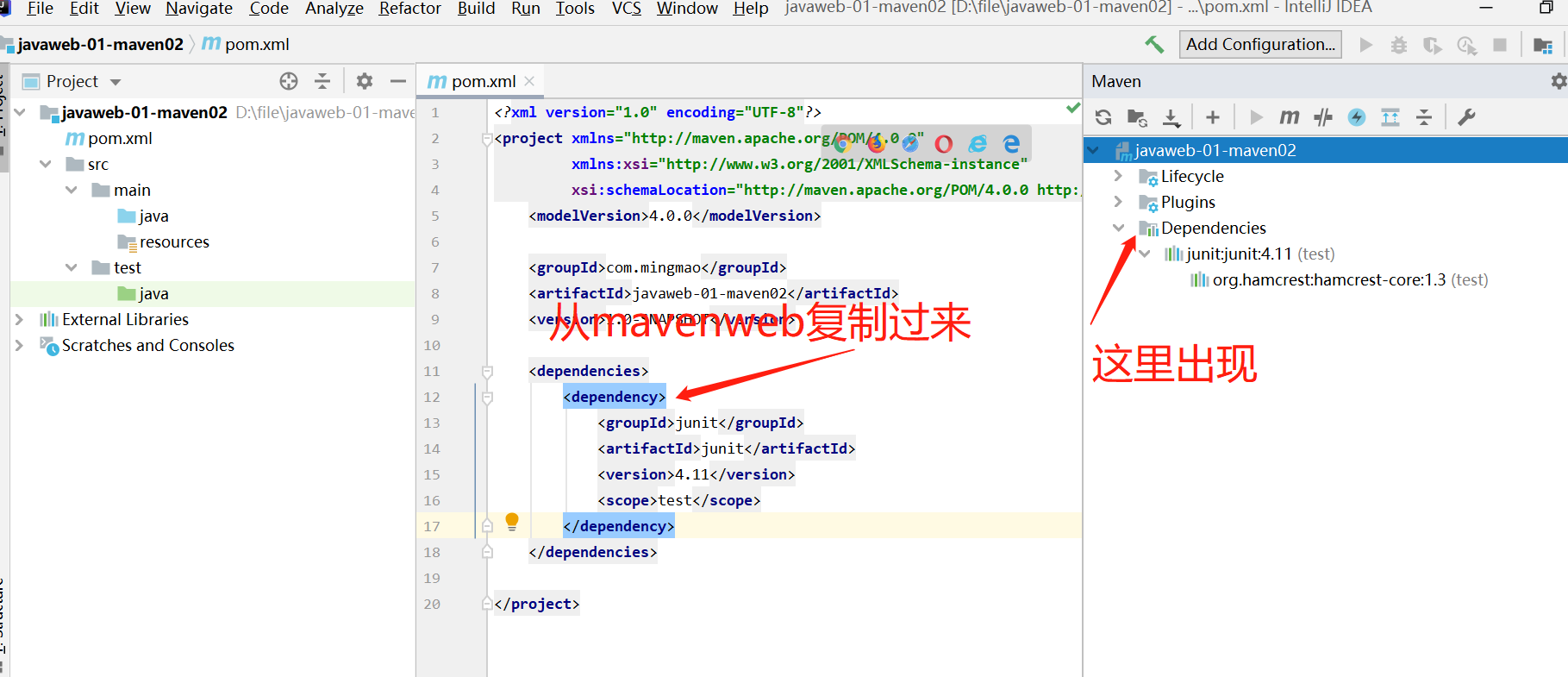The width and height of the screenshot is (1568, 677).
Task: Open pom.xml preview in Edge
Action: click(1011, 143)
